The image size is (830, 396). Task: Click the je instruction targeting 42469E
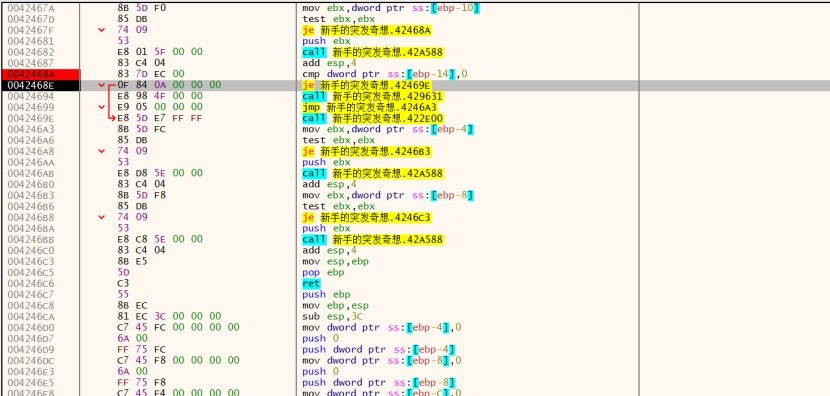(366, 85)
